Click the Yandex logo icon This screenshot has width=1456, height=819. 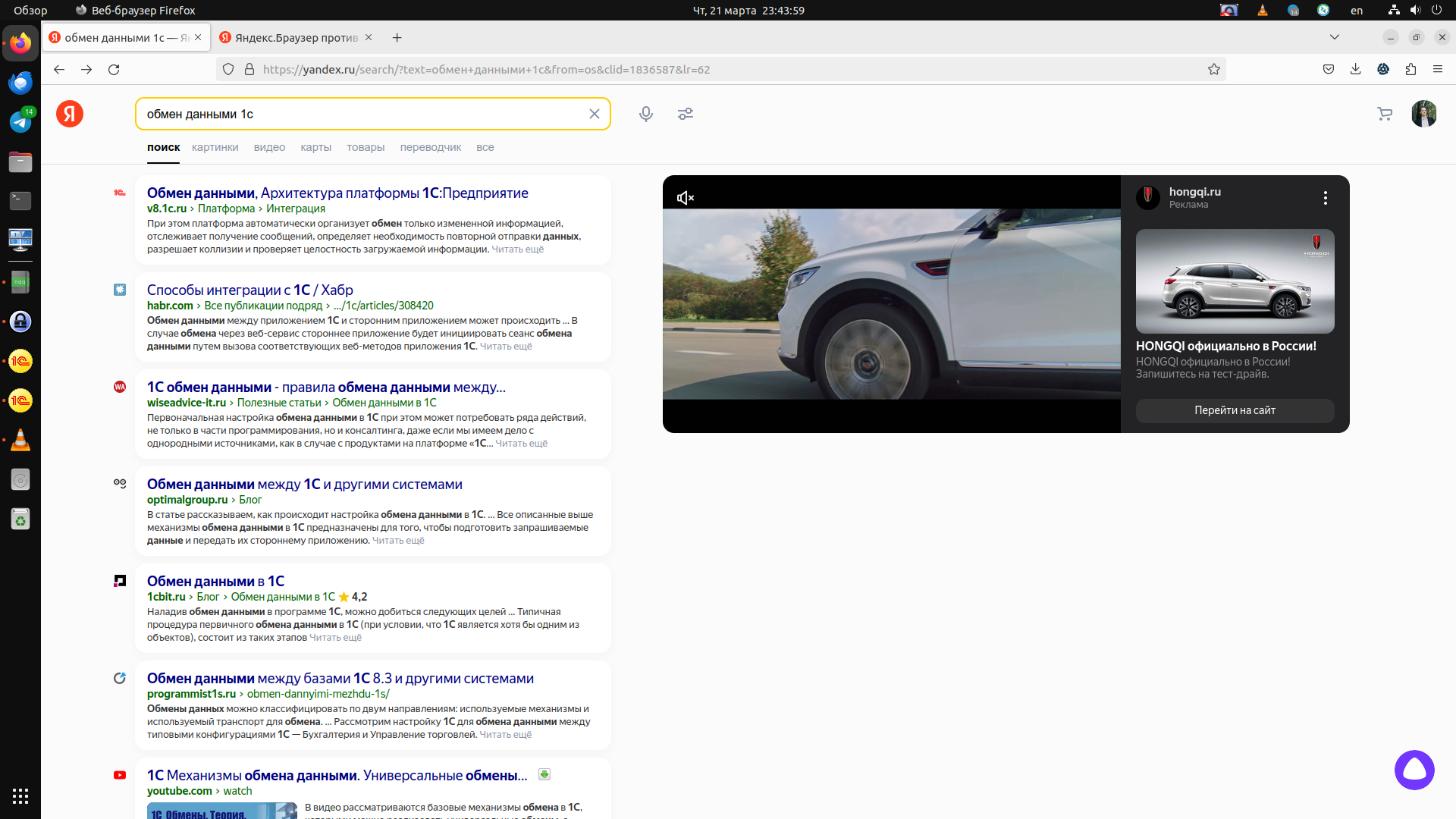coord(70,114)
